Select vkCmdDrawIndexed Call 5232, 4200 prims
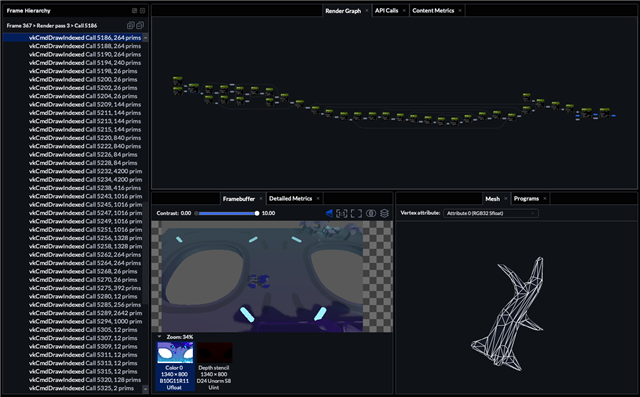The height and width of the screenshot is (397, 640). coord(73,171)
